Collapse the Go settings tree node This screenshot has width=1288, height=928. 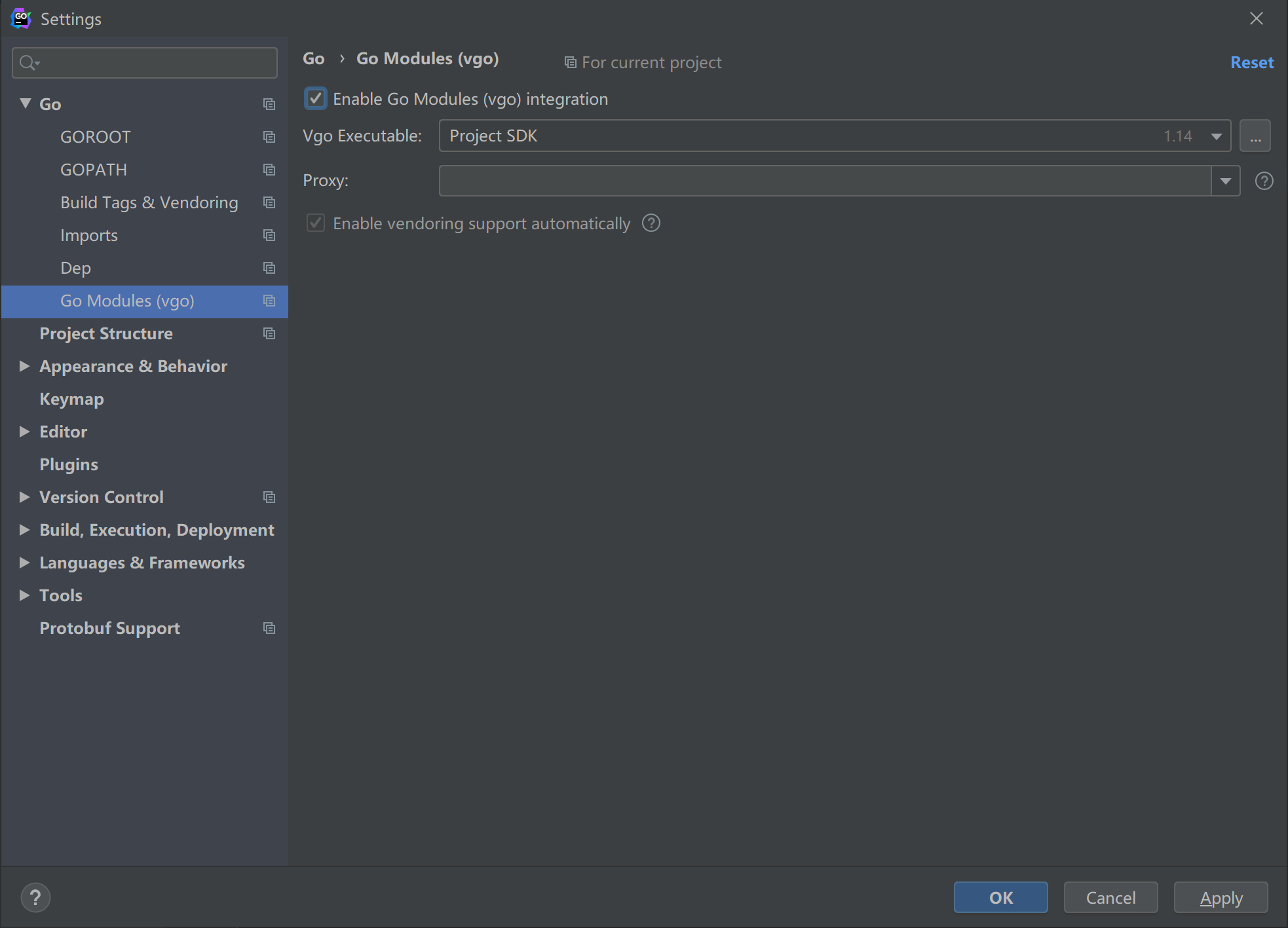25,103
